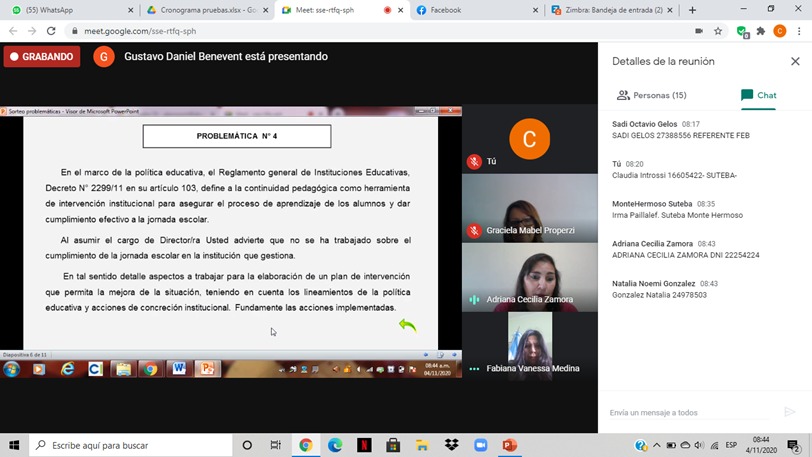Open the Zimbra inbox browser tab
The image size is (812, 457).
610,10
